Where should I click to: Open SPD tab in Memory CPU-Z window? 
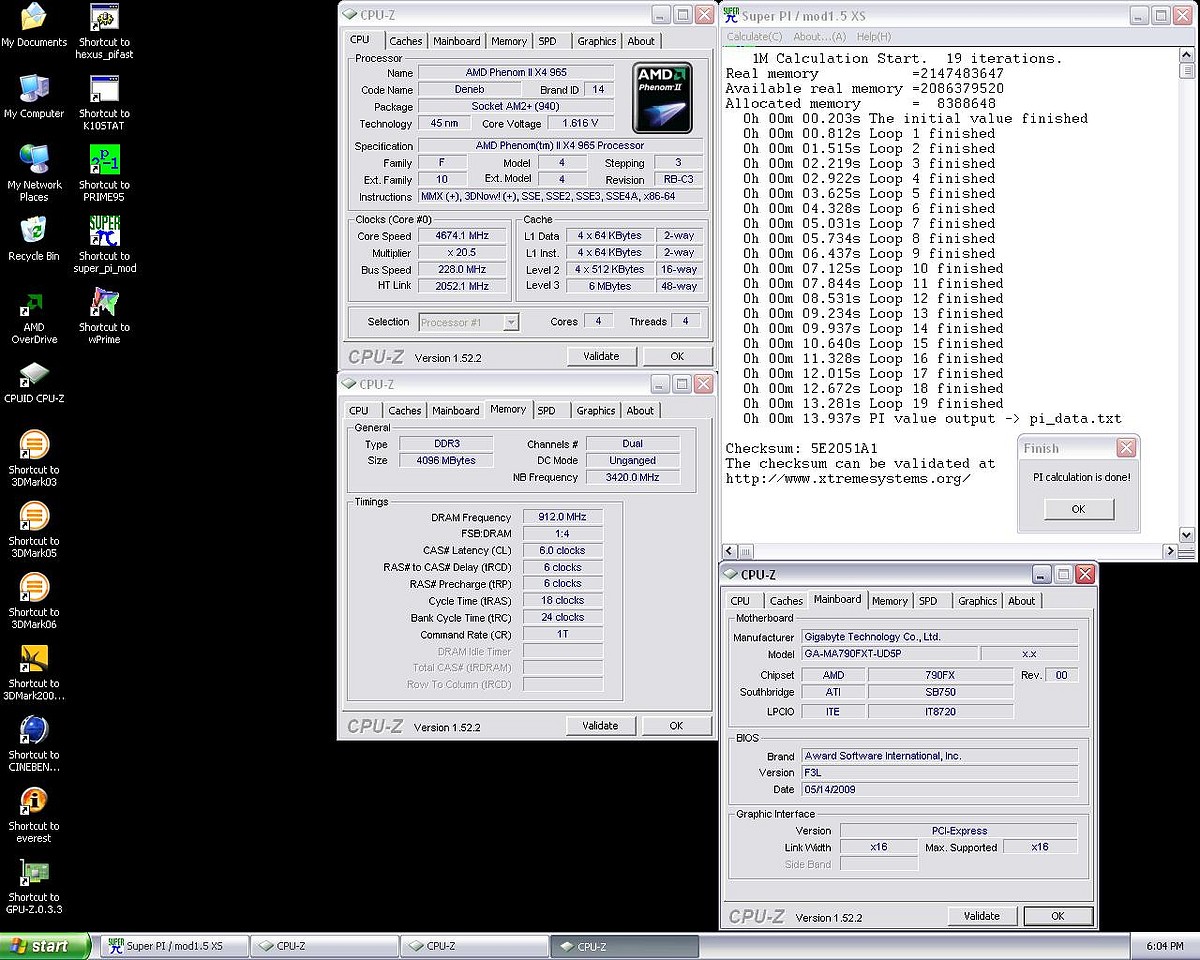(546, 411)
